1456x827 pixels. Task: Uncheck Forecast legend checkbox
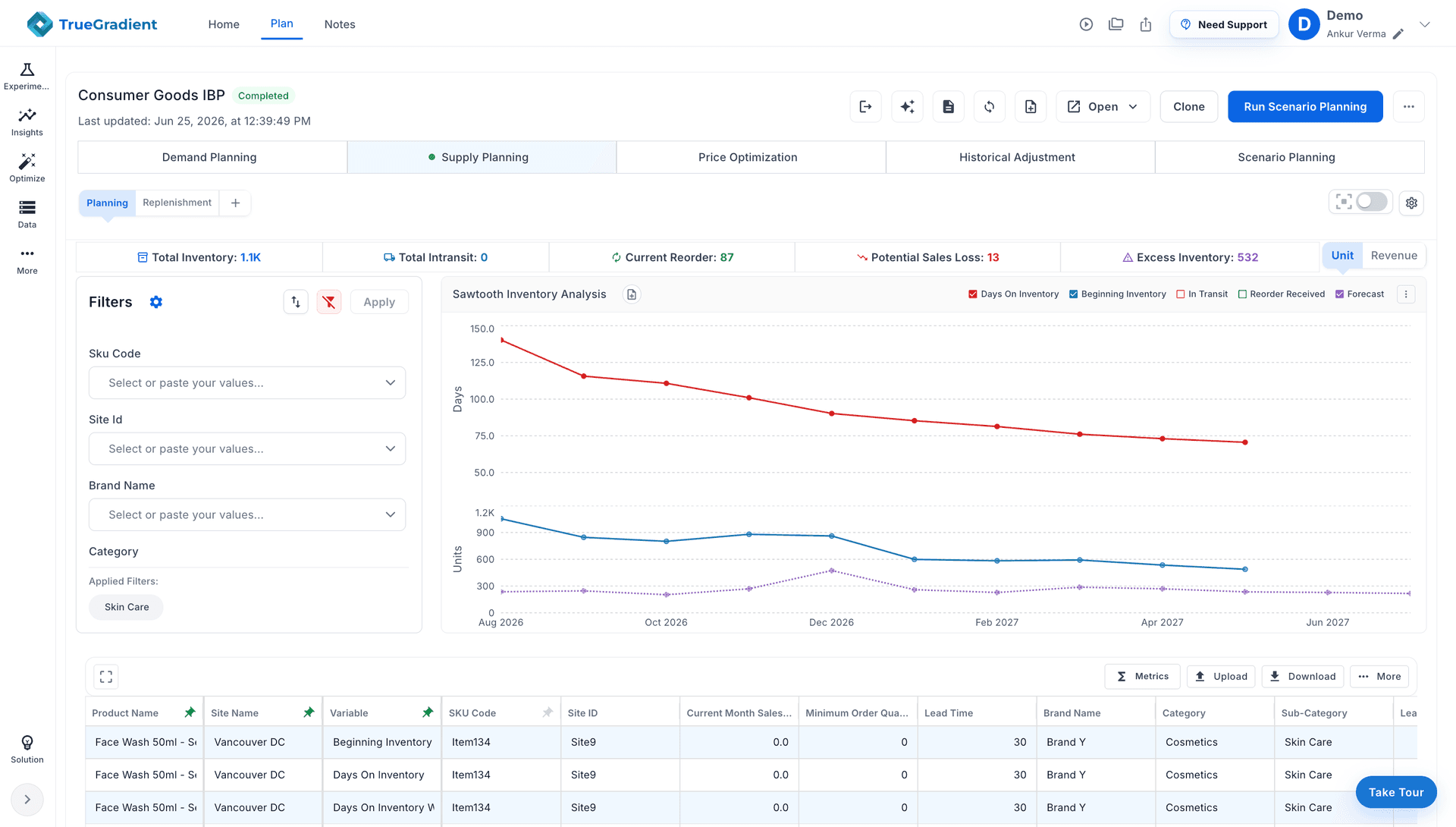point(1339,294)
